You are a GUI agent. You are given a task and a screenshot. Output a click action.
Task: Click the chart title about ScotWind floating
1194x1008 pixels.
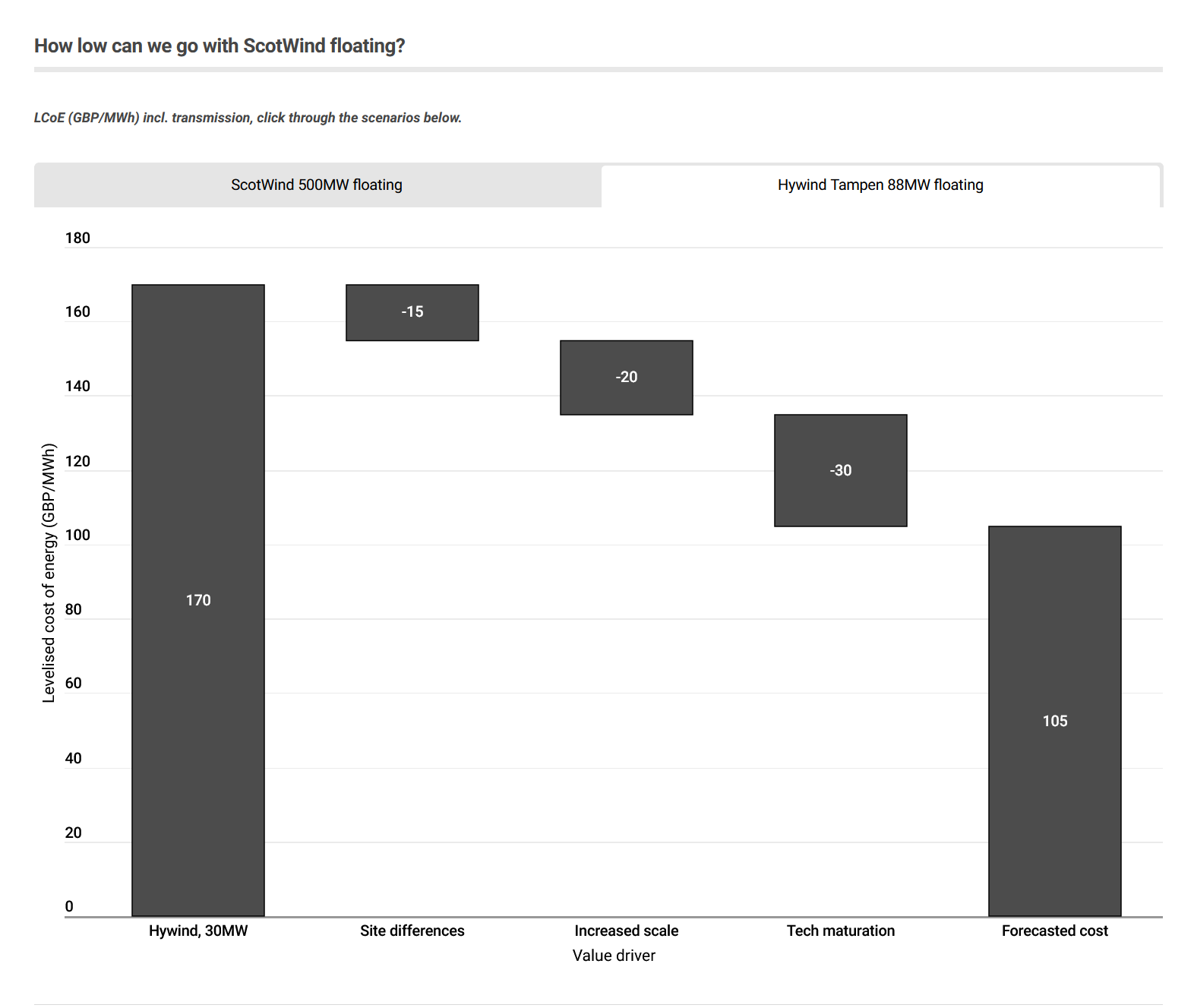coord(220,46)
